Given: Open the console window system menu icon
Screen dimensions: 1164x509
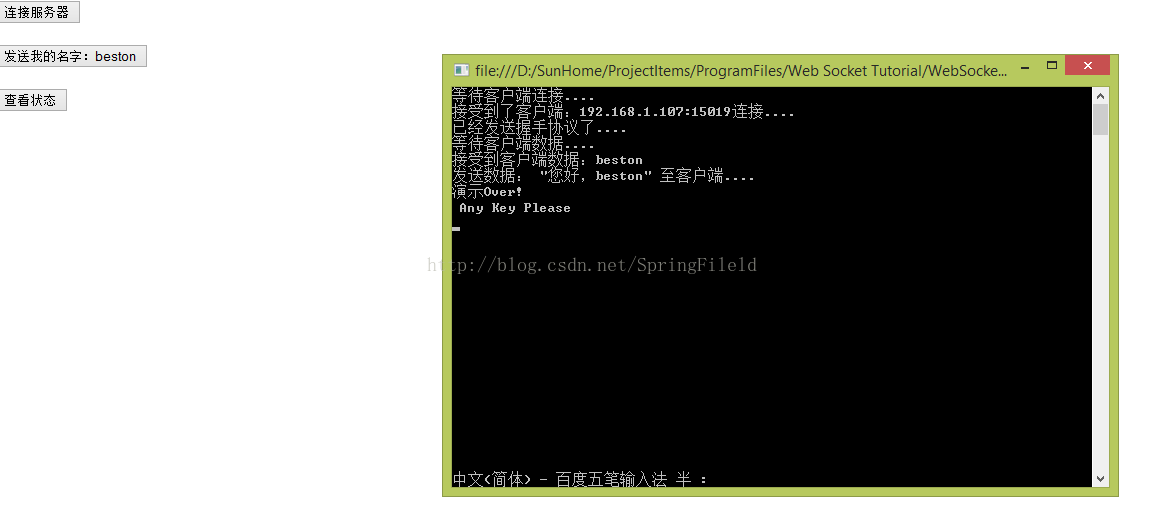Looking at the screenshot, I should tap(461, 70).
